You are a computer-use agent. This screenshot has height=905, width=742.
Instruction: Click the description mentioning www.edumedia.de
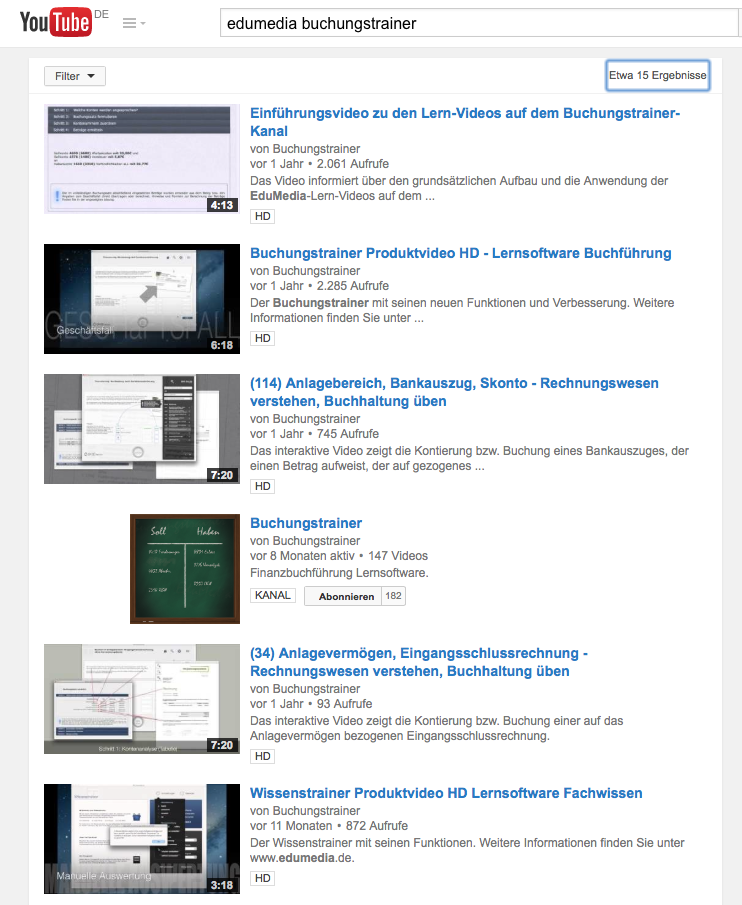click(467, 850)
